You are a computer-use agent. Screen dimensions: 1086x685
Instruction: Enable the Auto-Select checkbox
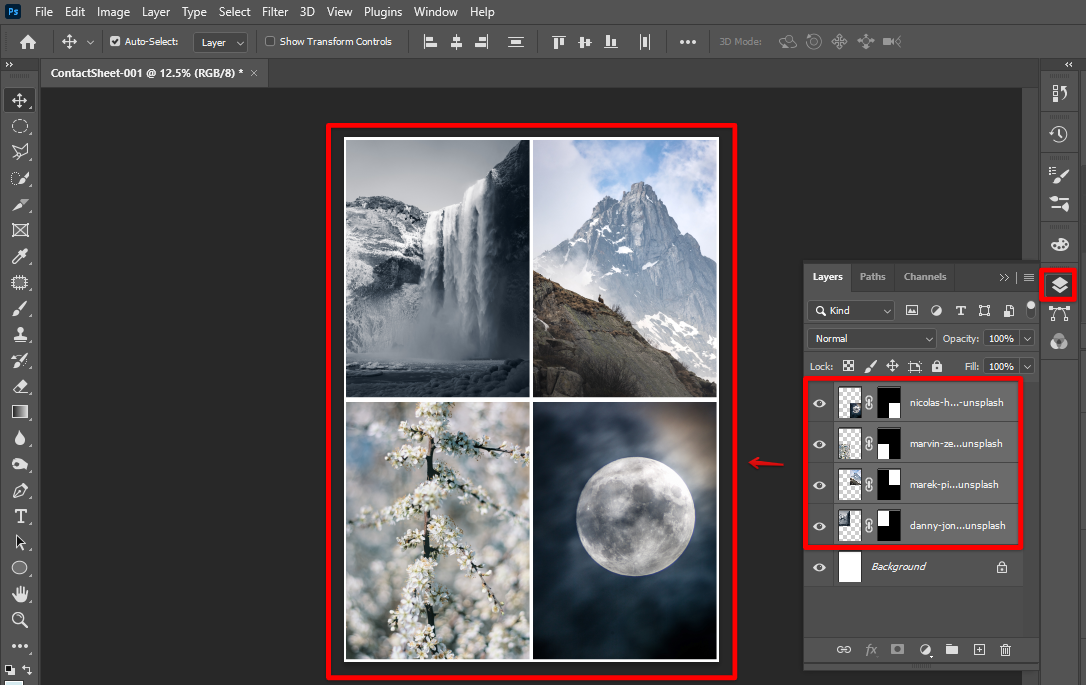tap(115, 42)
